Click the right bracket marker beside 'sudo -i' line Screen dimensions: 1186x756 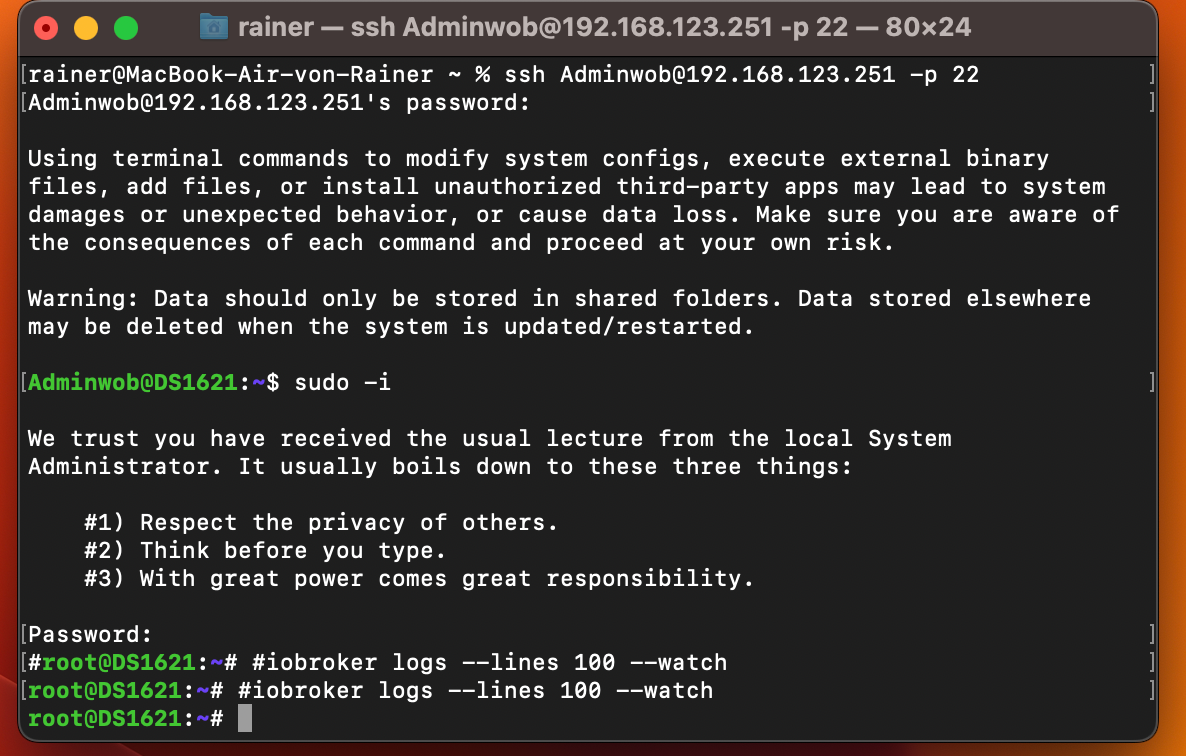(1151, 383)
